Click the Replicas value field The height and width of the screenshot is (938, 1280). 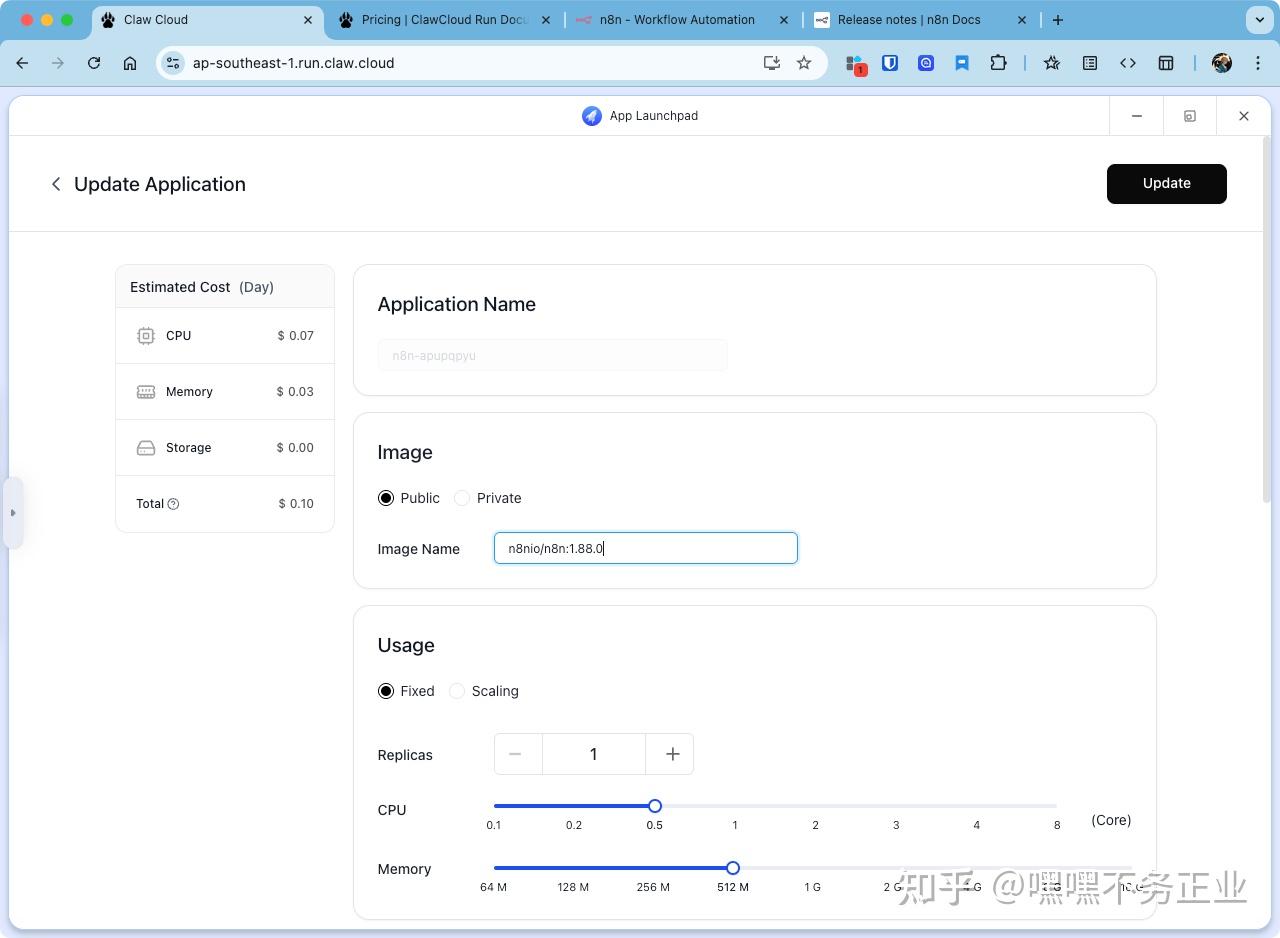point(594,754)
